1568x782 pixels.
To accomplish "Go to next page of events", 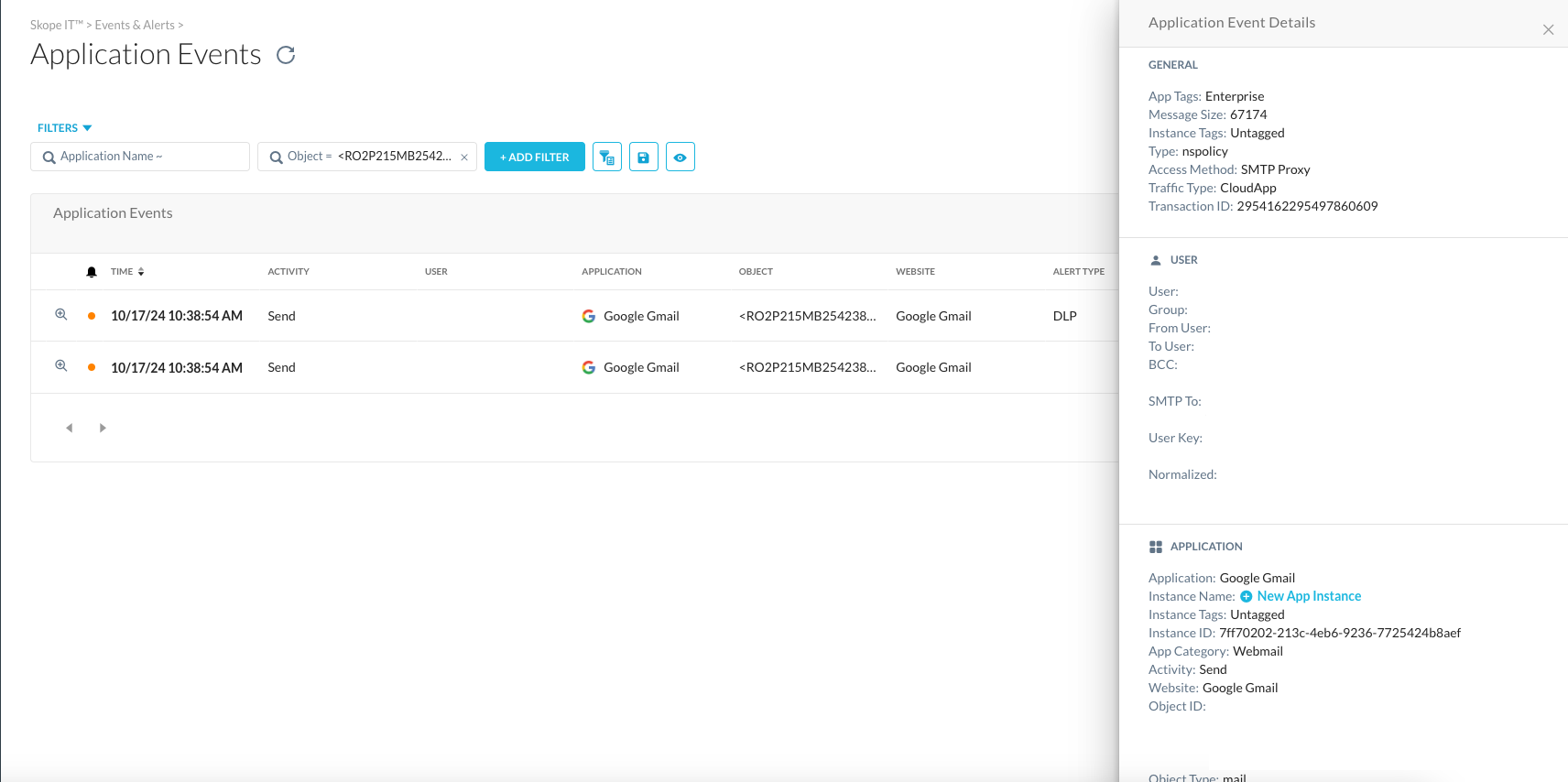I will [103, 428].
